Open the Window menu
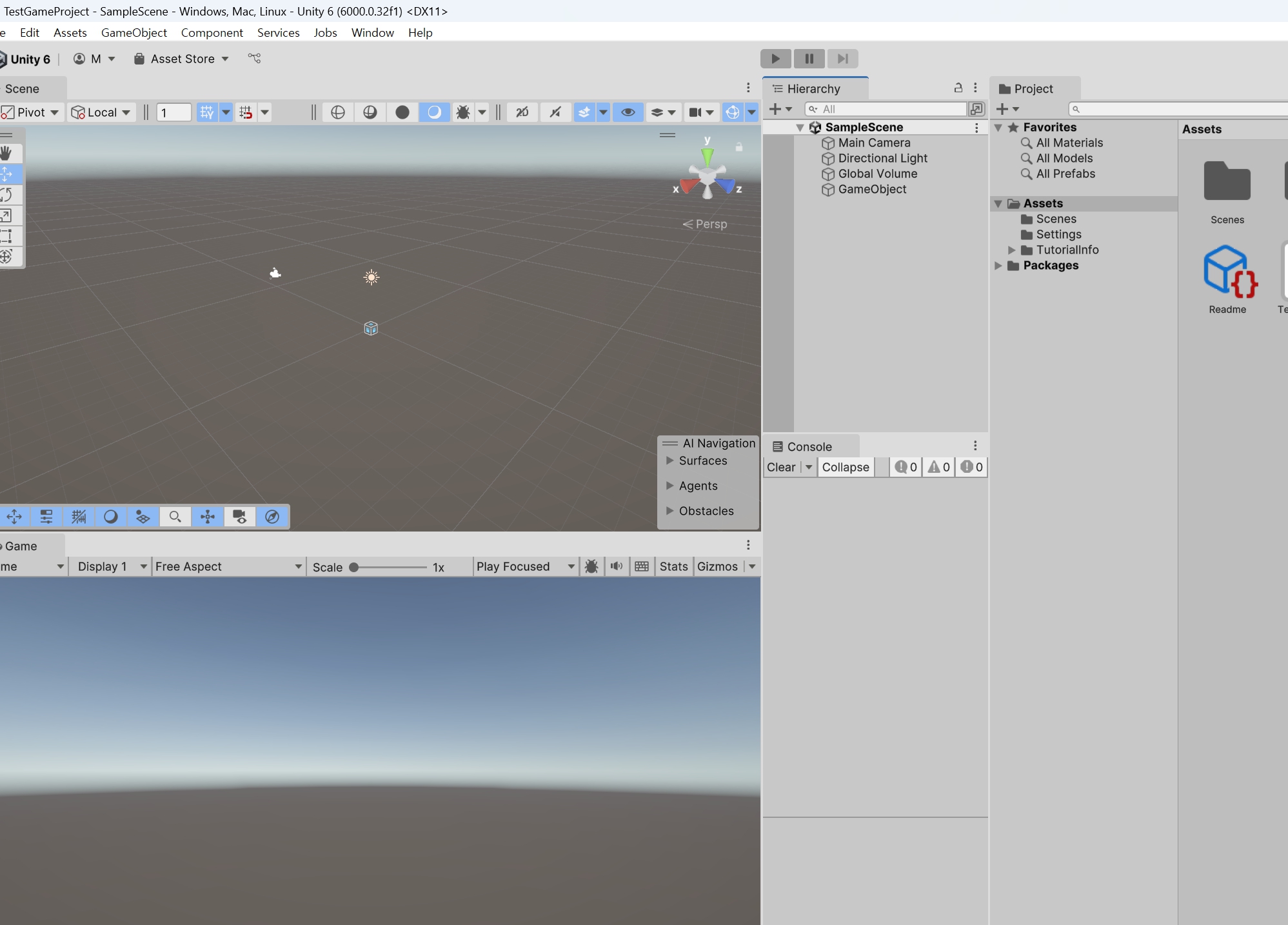Viewport: 1288px width, 925px height. click(373, 32)
